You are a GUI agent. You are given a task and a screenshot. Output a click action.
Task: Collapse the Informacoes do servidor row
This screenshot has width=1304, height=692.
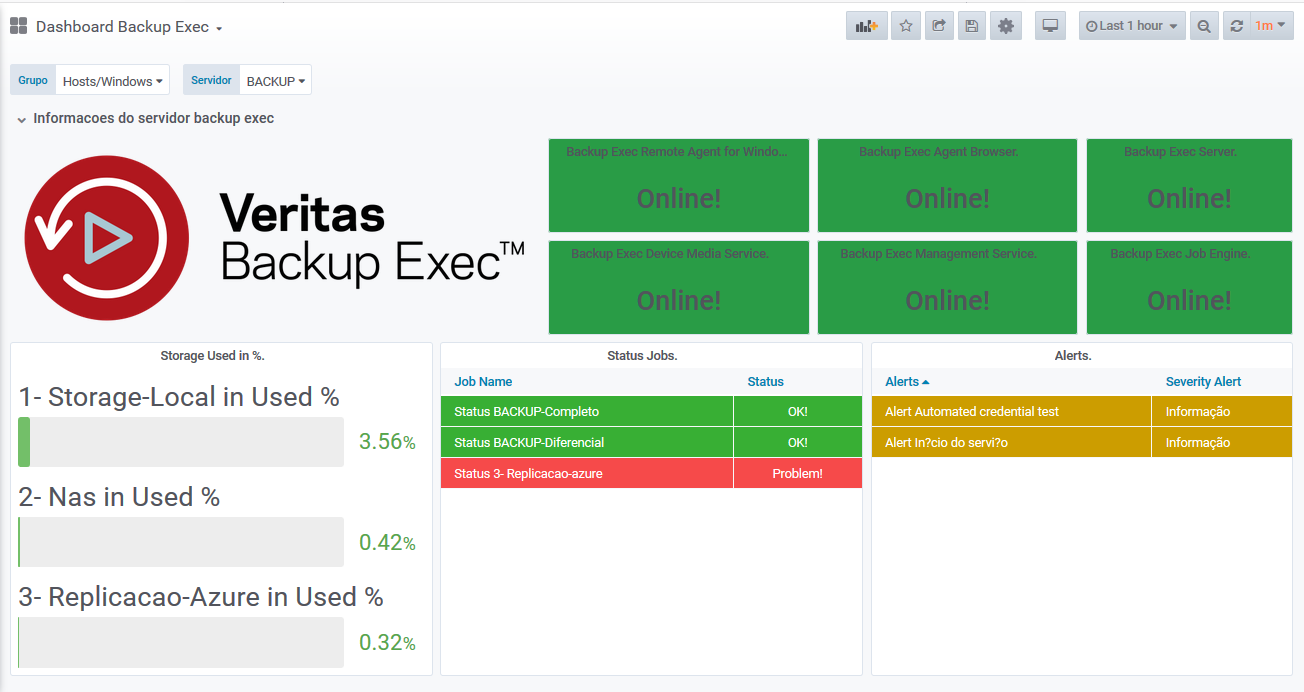(x=22, y=119)
